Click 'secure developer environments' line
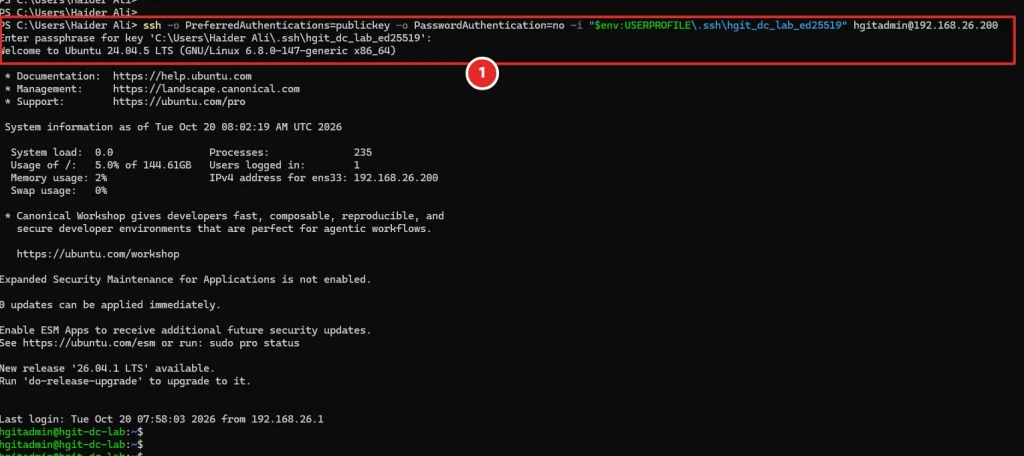Screen dimensions: 1024x456 [x=224, y=229]
